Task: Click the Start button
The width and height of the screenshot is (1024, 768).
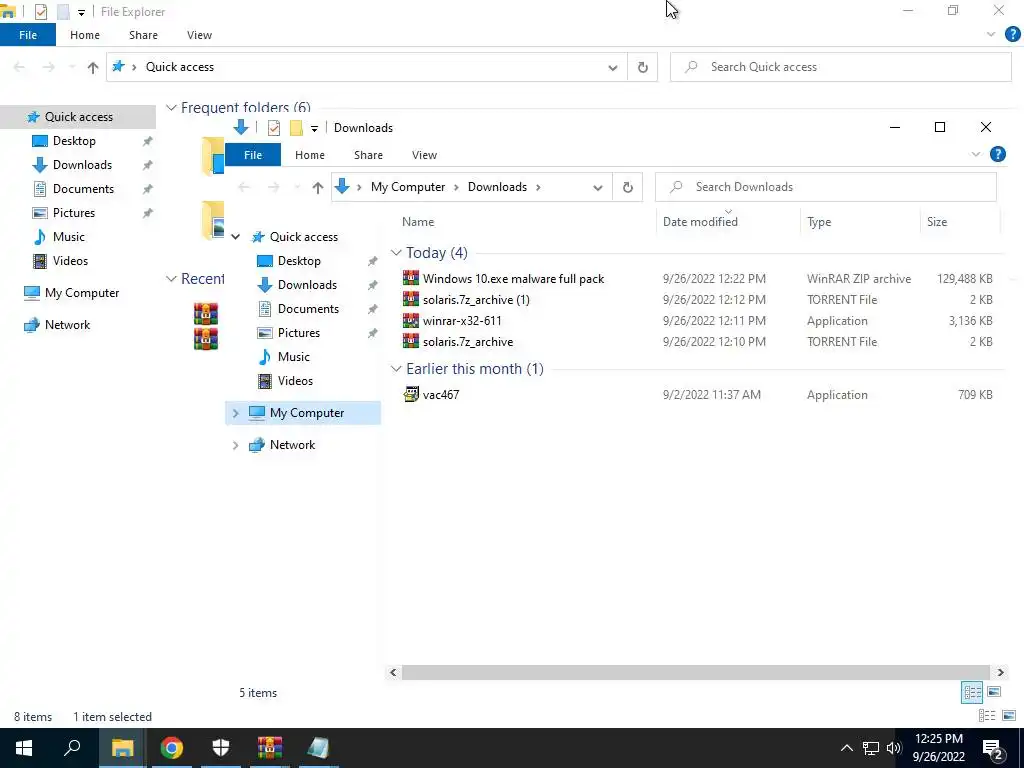Action: pos(24,748)
